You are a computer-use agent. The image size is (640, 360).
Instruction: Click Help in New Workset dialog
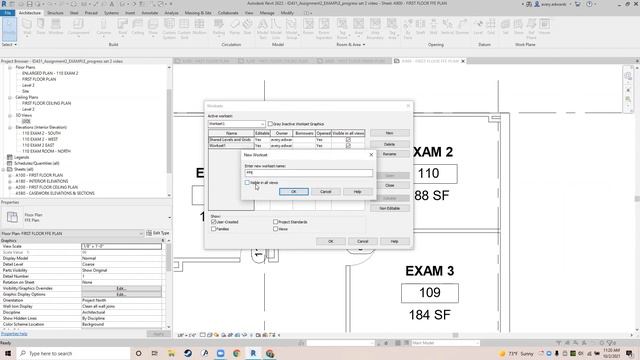click(x=357, y=191)
